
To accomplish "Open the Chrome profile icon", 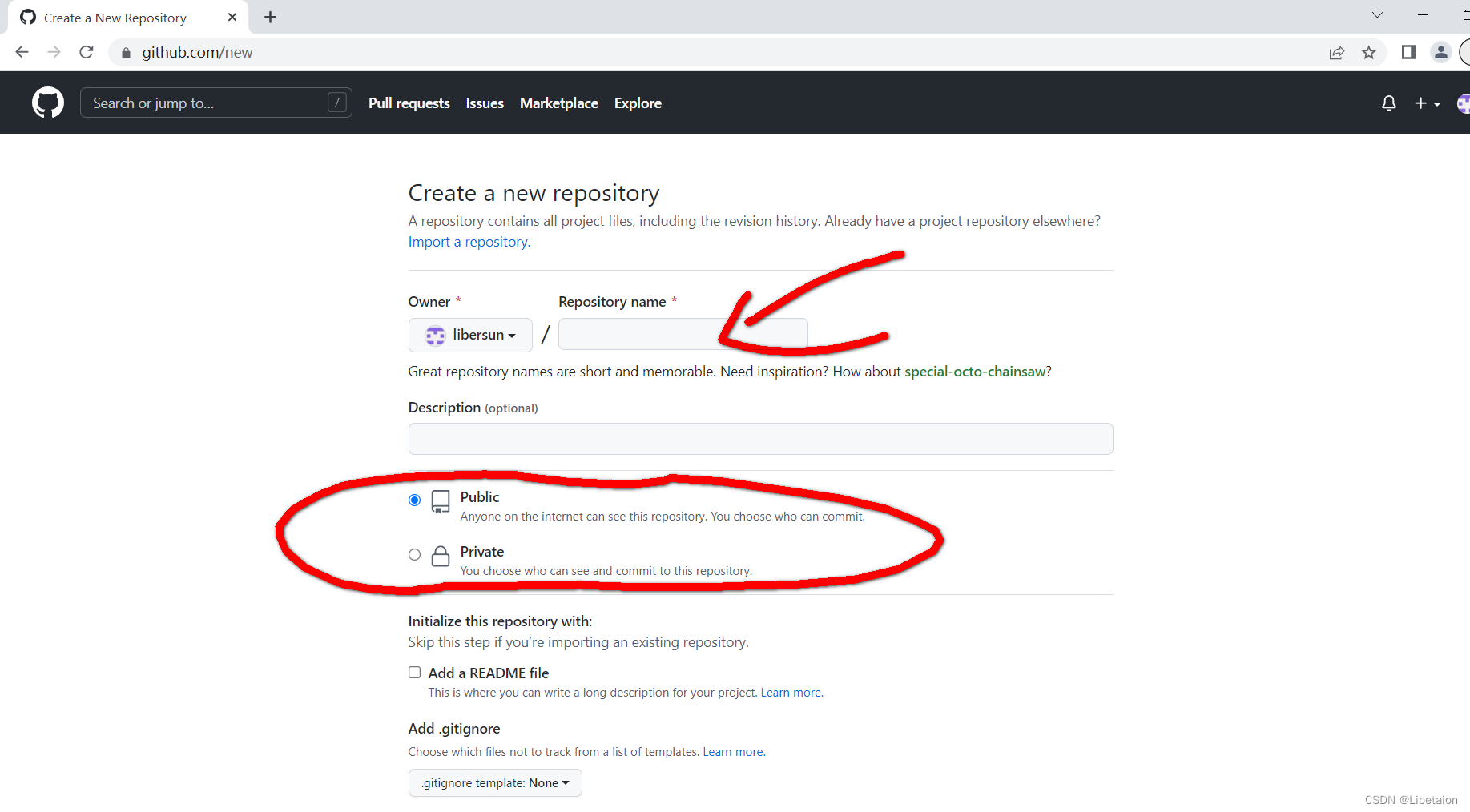I will pyautogui.click(x=1440, y=52).
